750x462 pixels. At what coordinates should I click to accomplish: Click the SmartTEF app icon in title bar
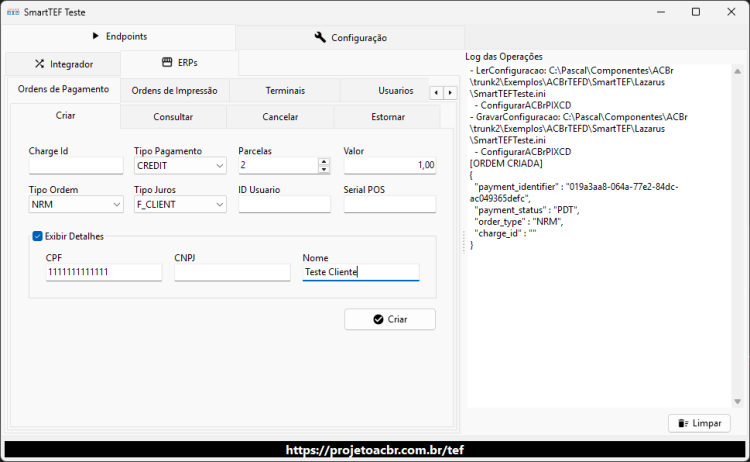pyautogui.click(x=13, y=12)
